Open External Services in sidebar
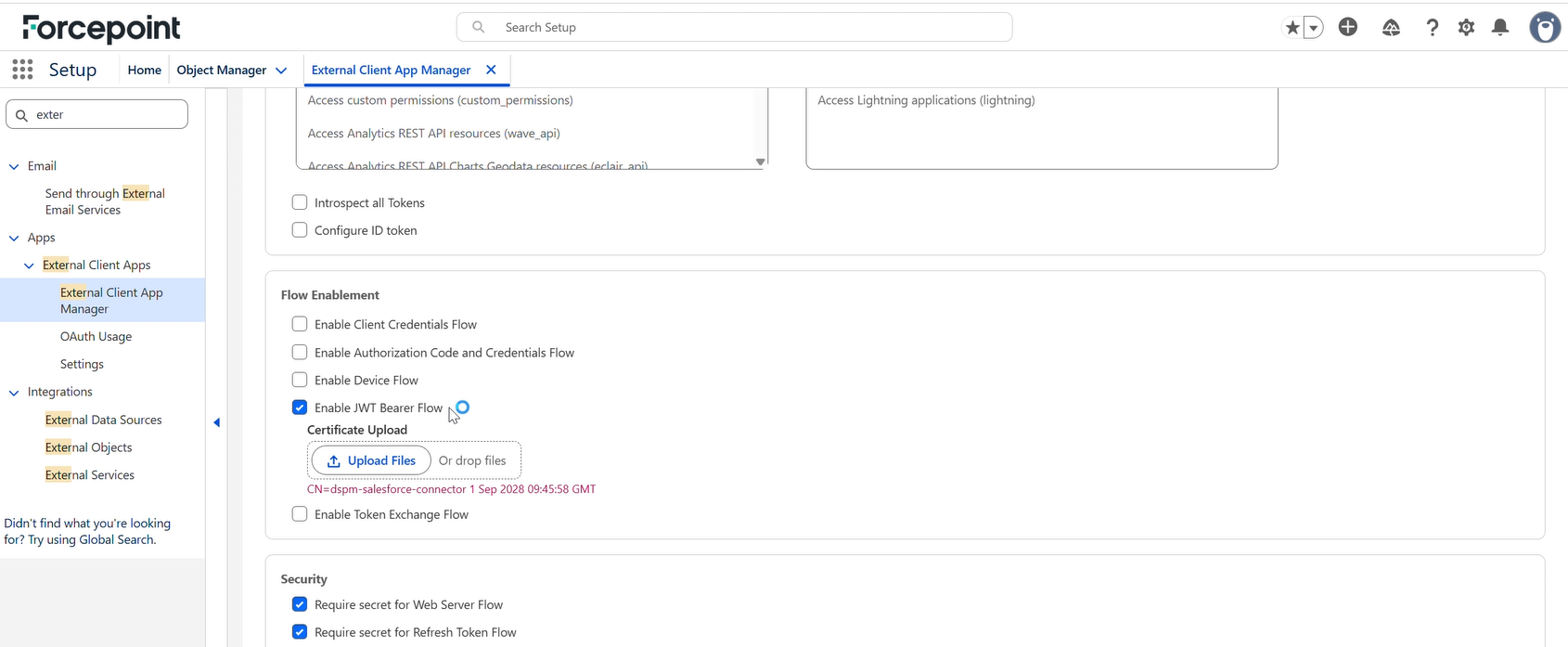 [x=89, y=475]
